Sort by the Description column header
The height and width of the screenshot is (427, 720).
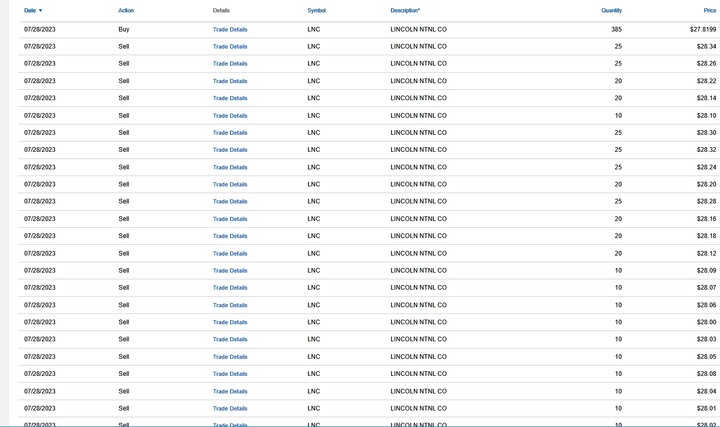click(405, 10)
